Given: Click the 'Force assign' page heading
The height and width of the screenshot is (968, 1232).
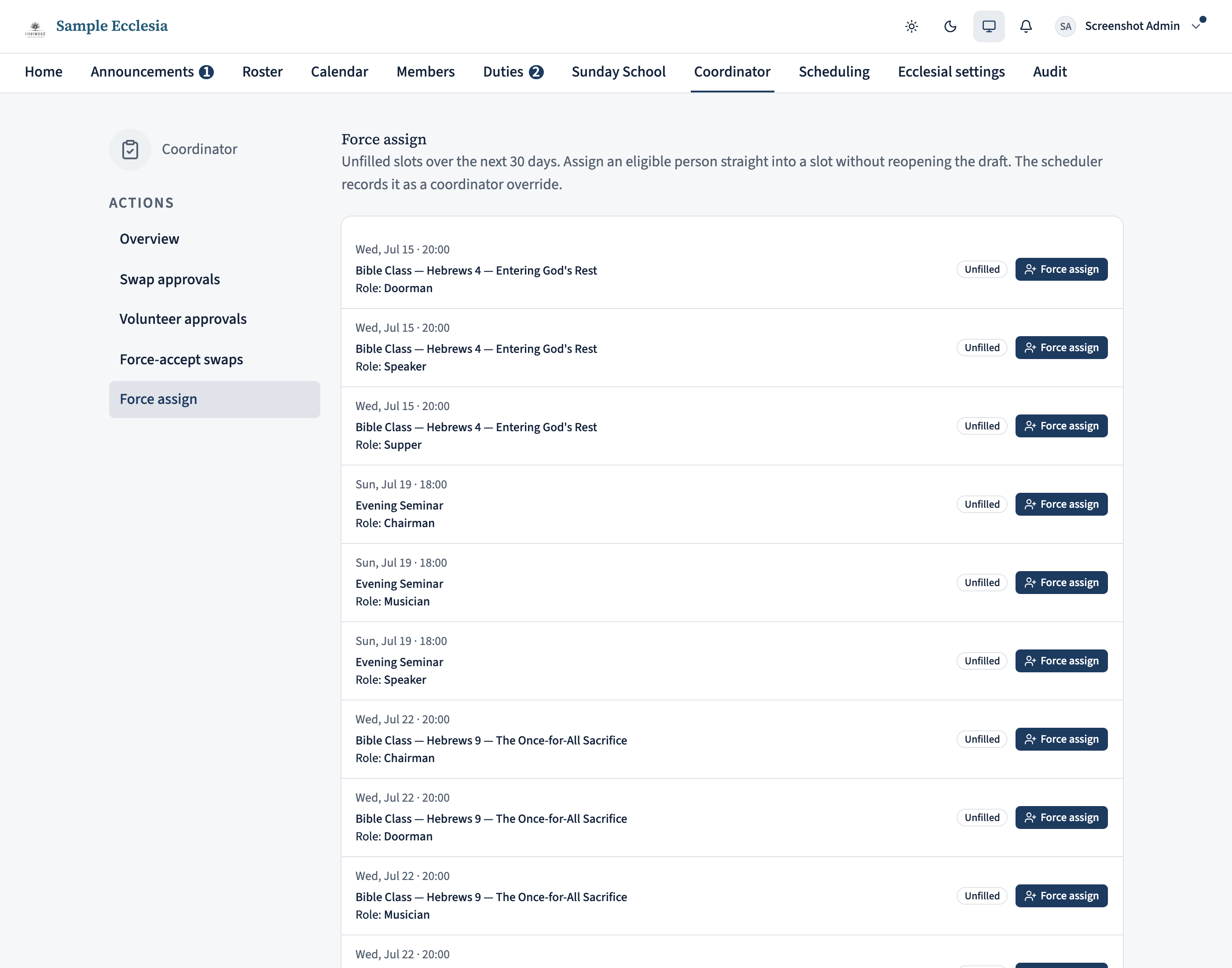Looking at the screenshot, I should tap(384, 139).
